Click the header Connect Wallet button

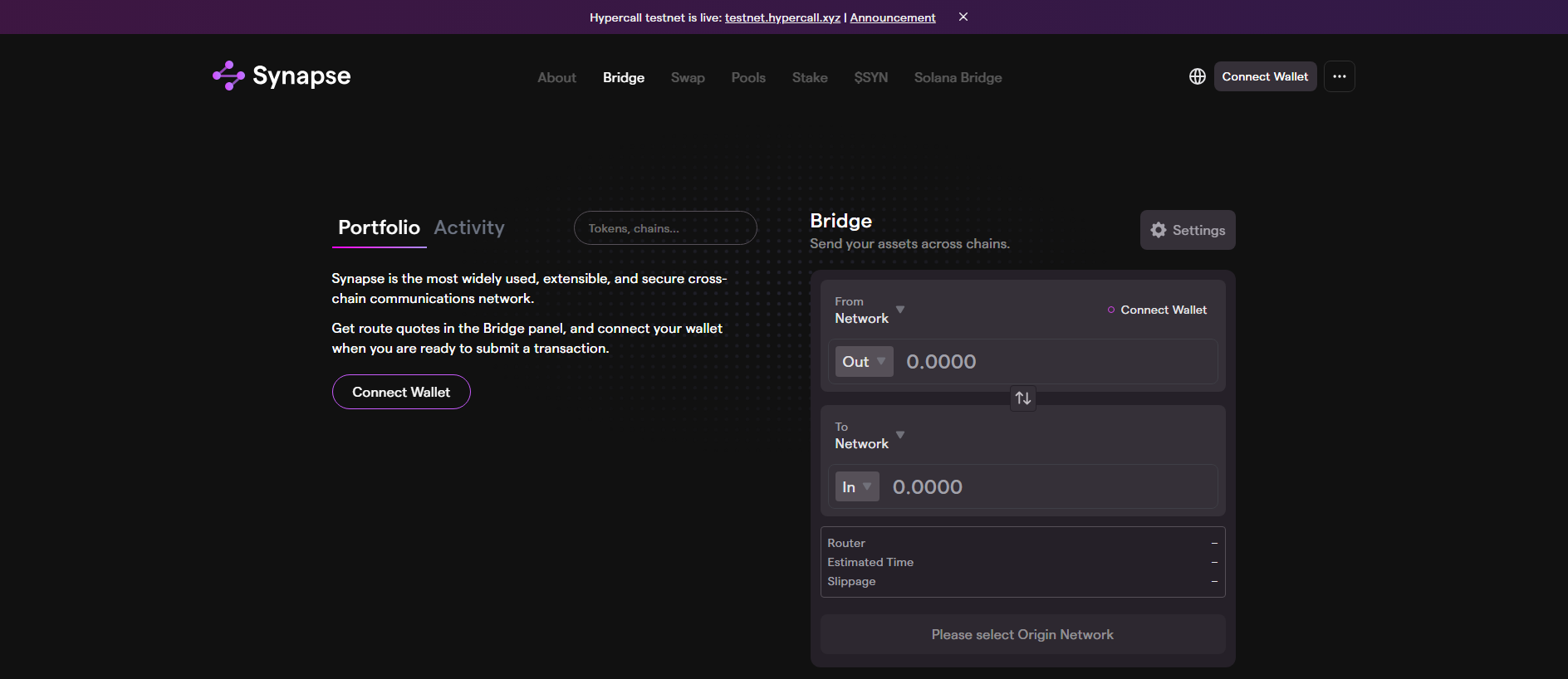click(1265, 76)
